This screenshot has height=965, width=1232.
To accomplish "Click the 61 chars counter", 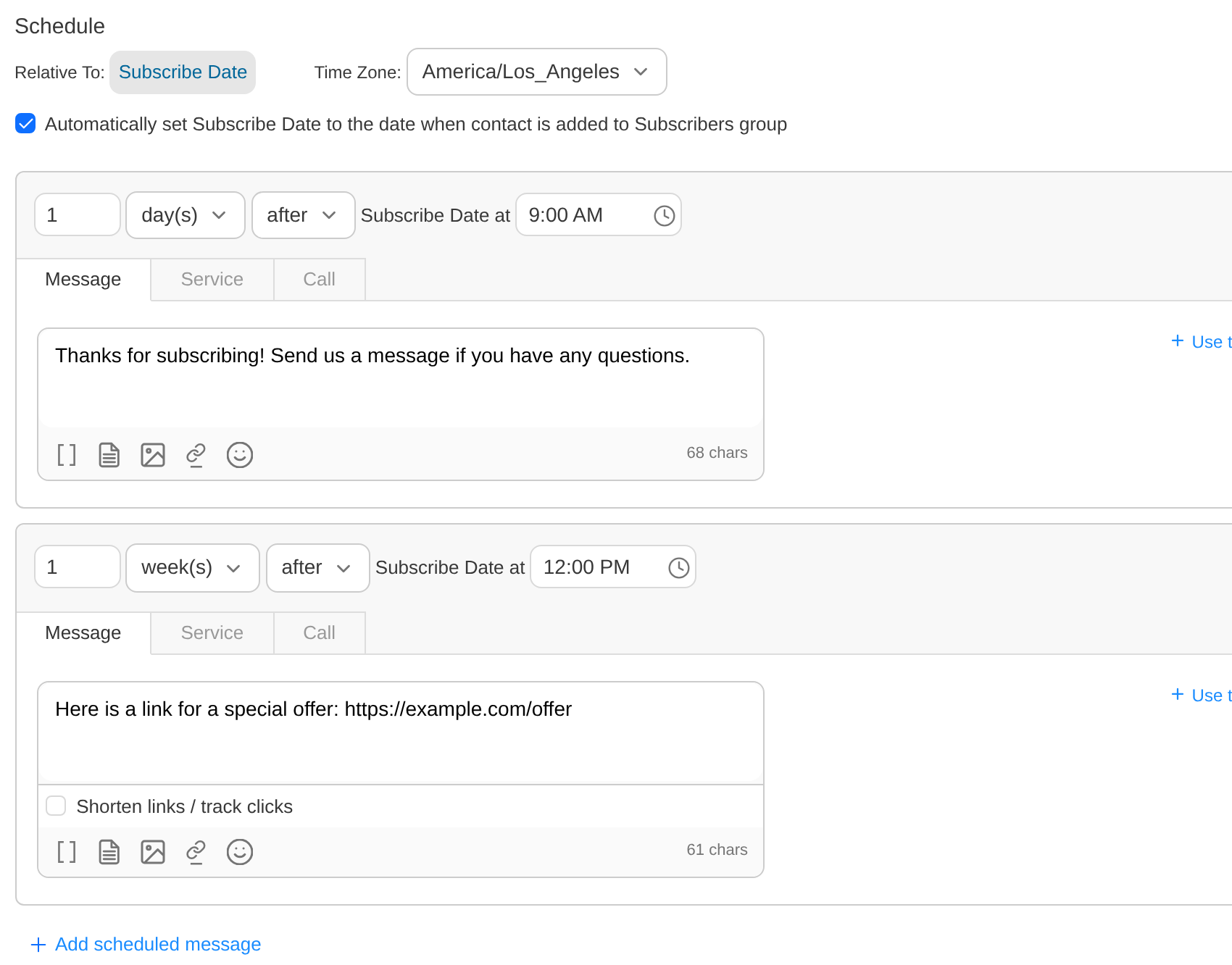I will (717, 850).
